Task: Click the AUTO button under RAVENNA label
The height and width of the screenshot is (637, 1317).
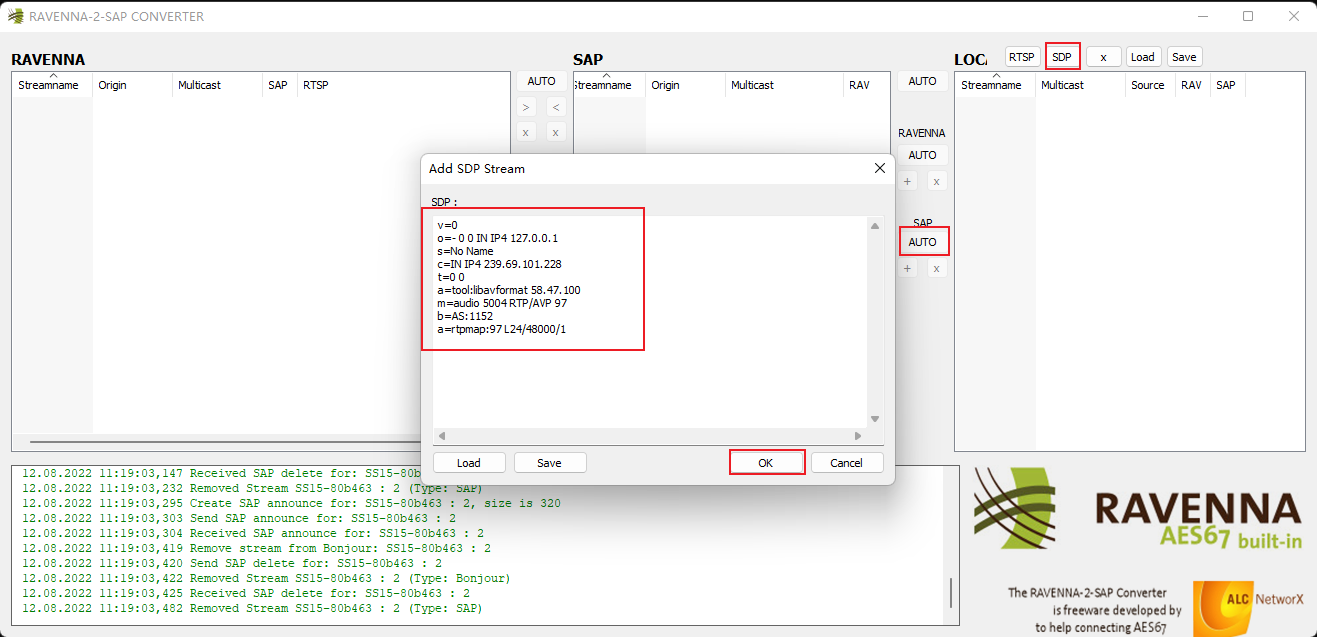Action: pyautogui.click(x=922, y=155)
